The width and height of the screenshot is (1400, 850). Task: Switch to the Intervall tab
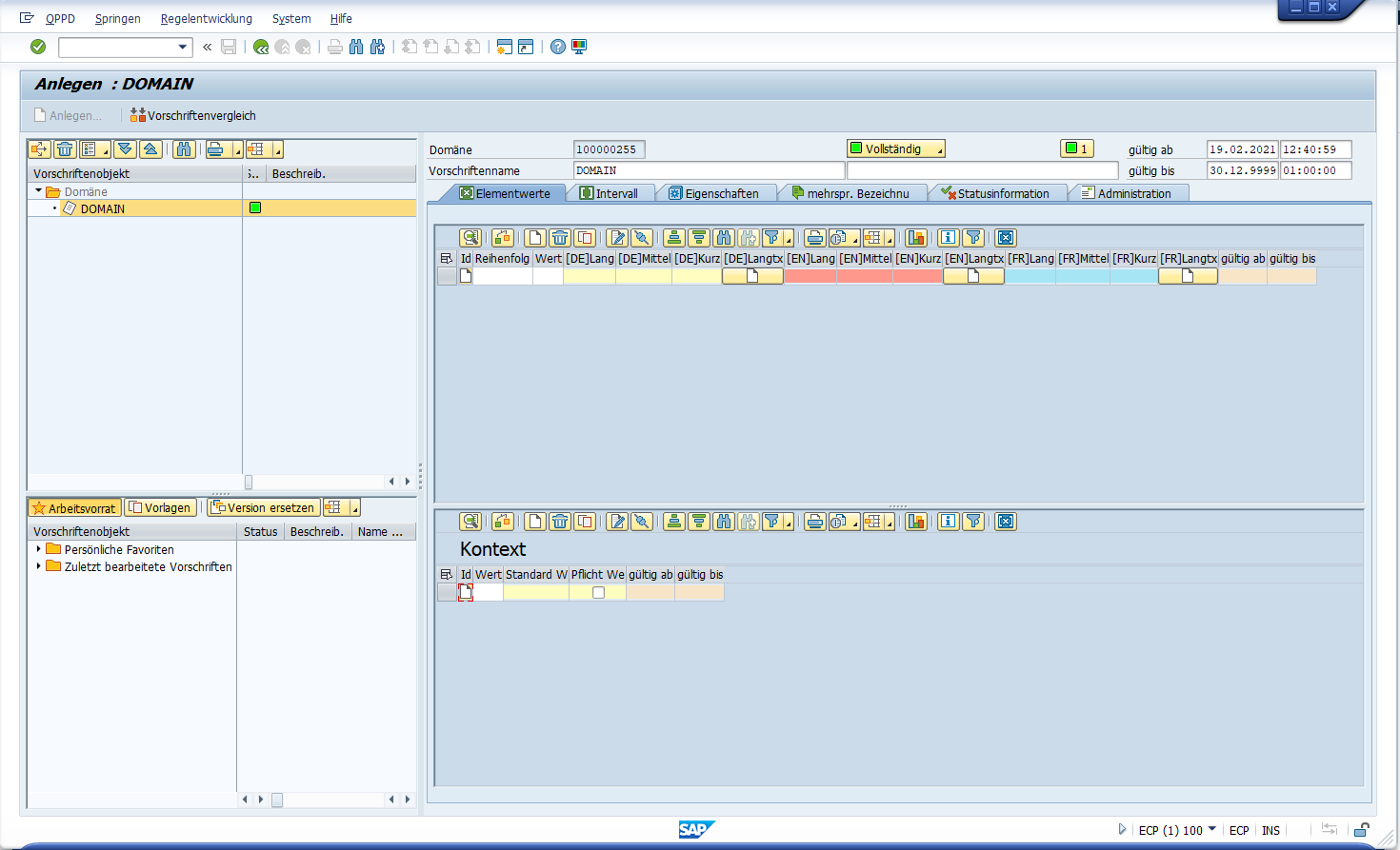tap(612, 192)
